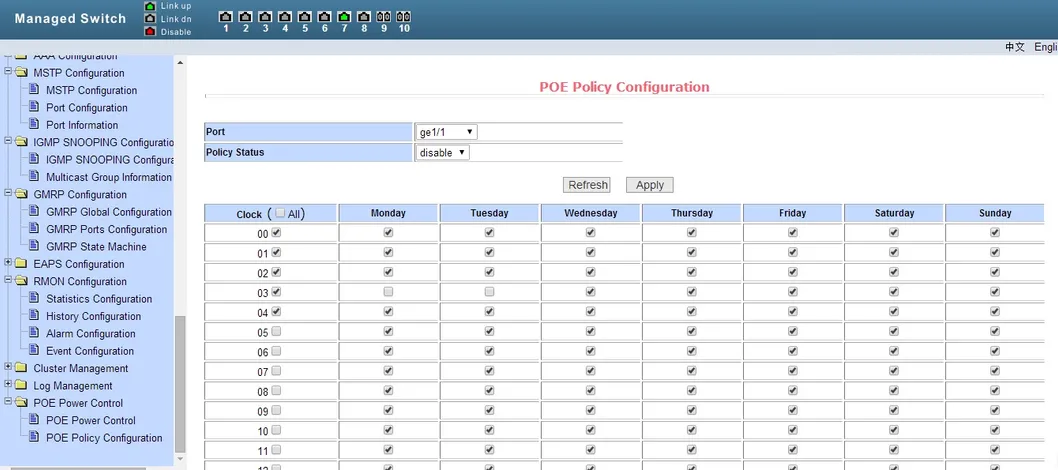Click the Refresh button

(x=586, y=185)
